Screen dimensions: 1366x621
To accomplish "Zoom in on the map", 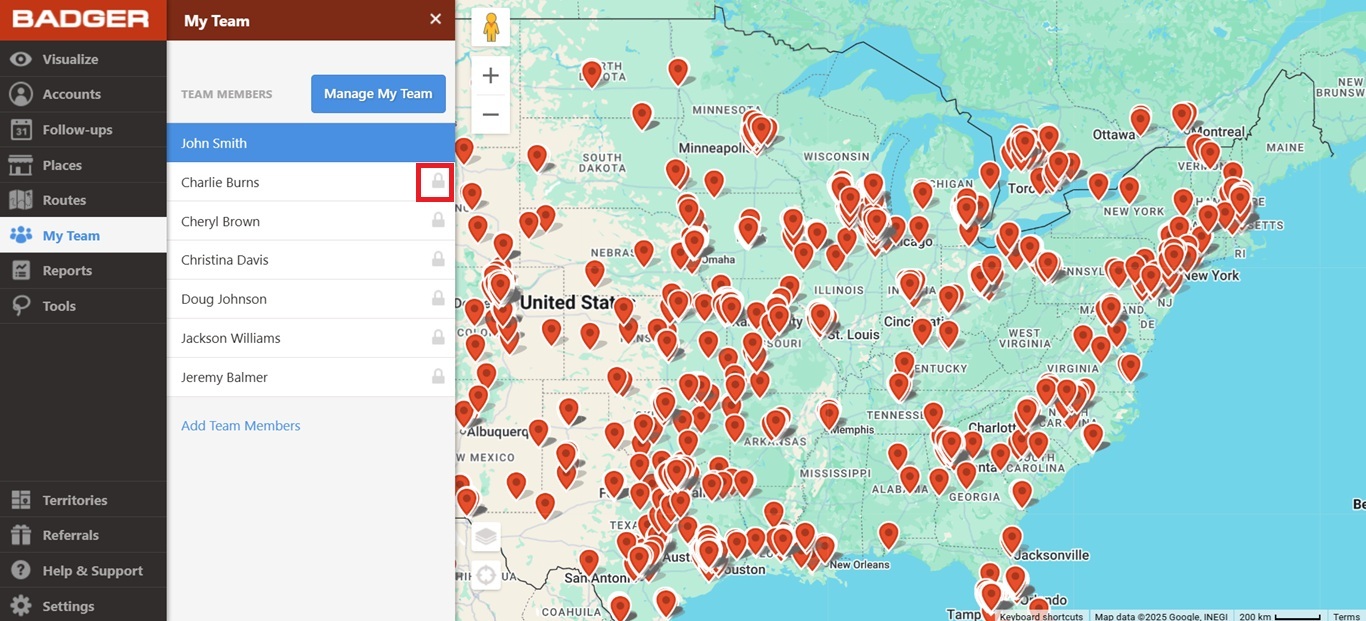I will 490,76.
